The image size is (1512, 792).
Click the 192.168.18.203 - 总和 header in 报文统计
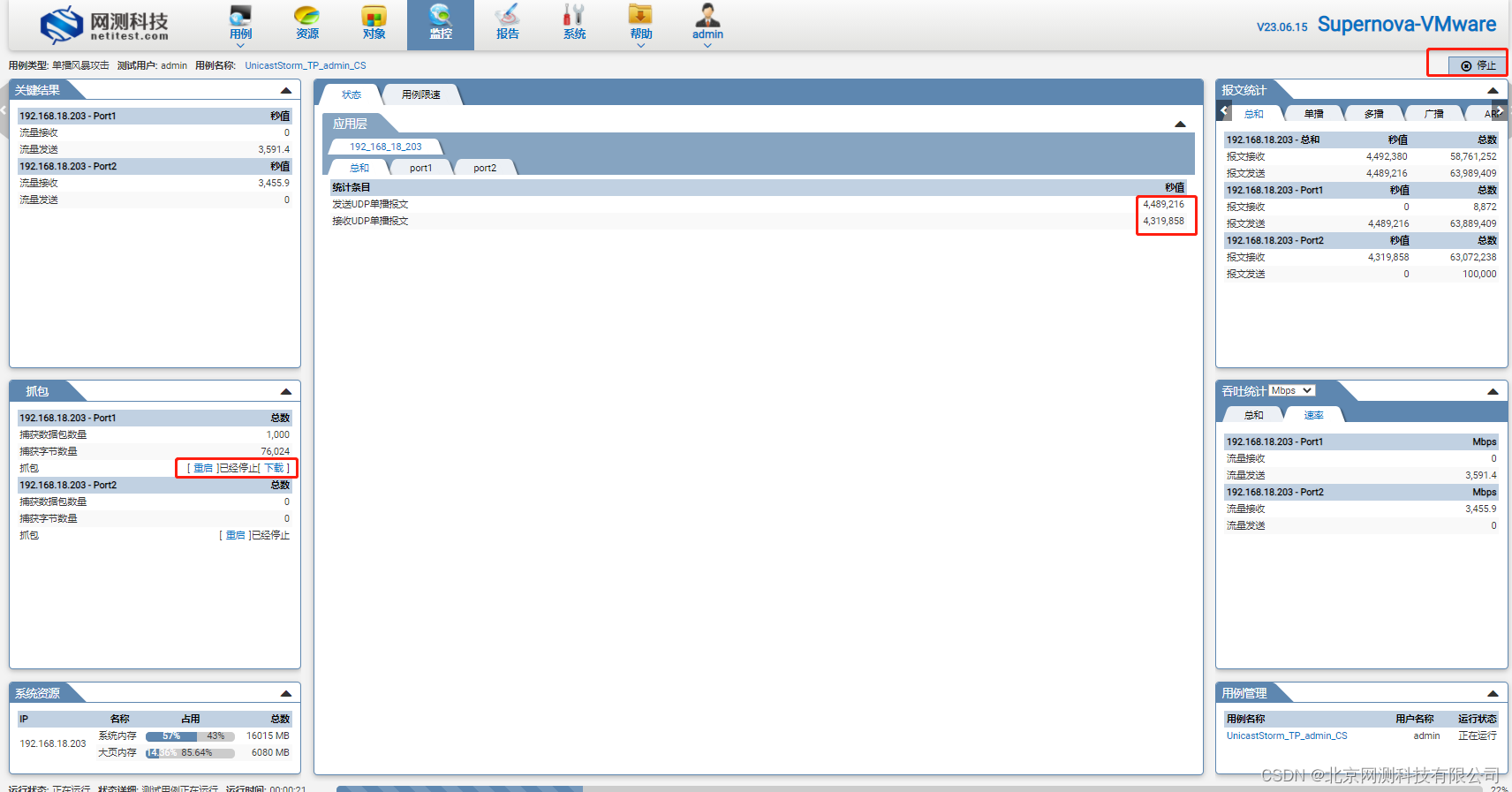coord(1361,140)
